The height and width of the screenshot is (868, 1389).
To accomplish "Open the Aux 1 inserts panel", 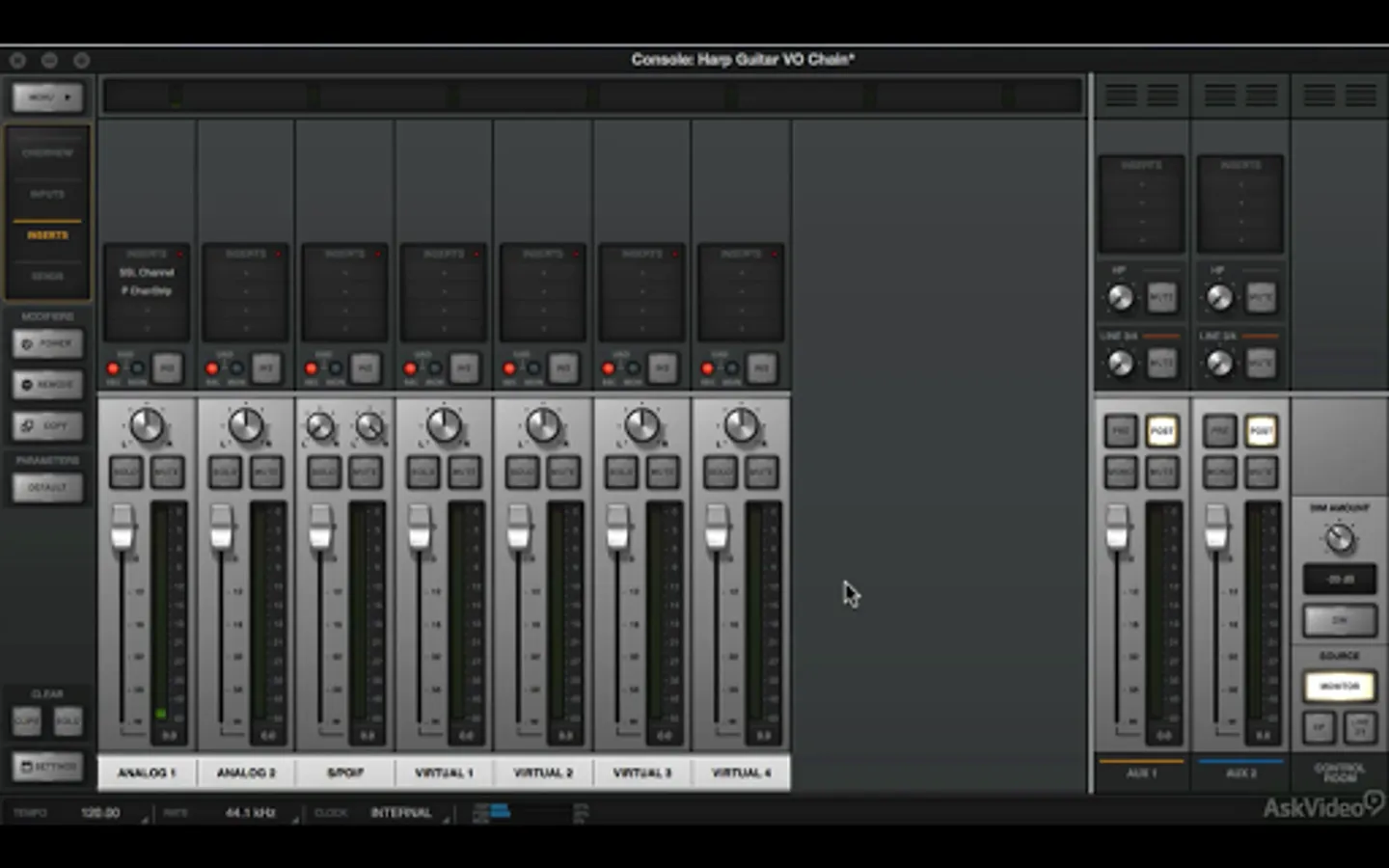I will click(x=1141, y=204).
